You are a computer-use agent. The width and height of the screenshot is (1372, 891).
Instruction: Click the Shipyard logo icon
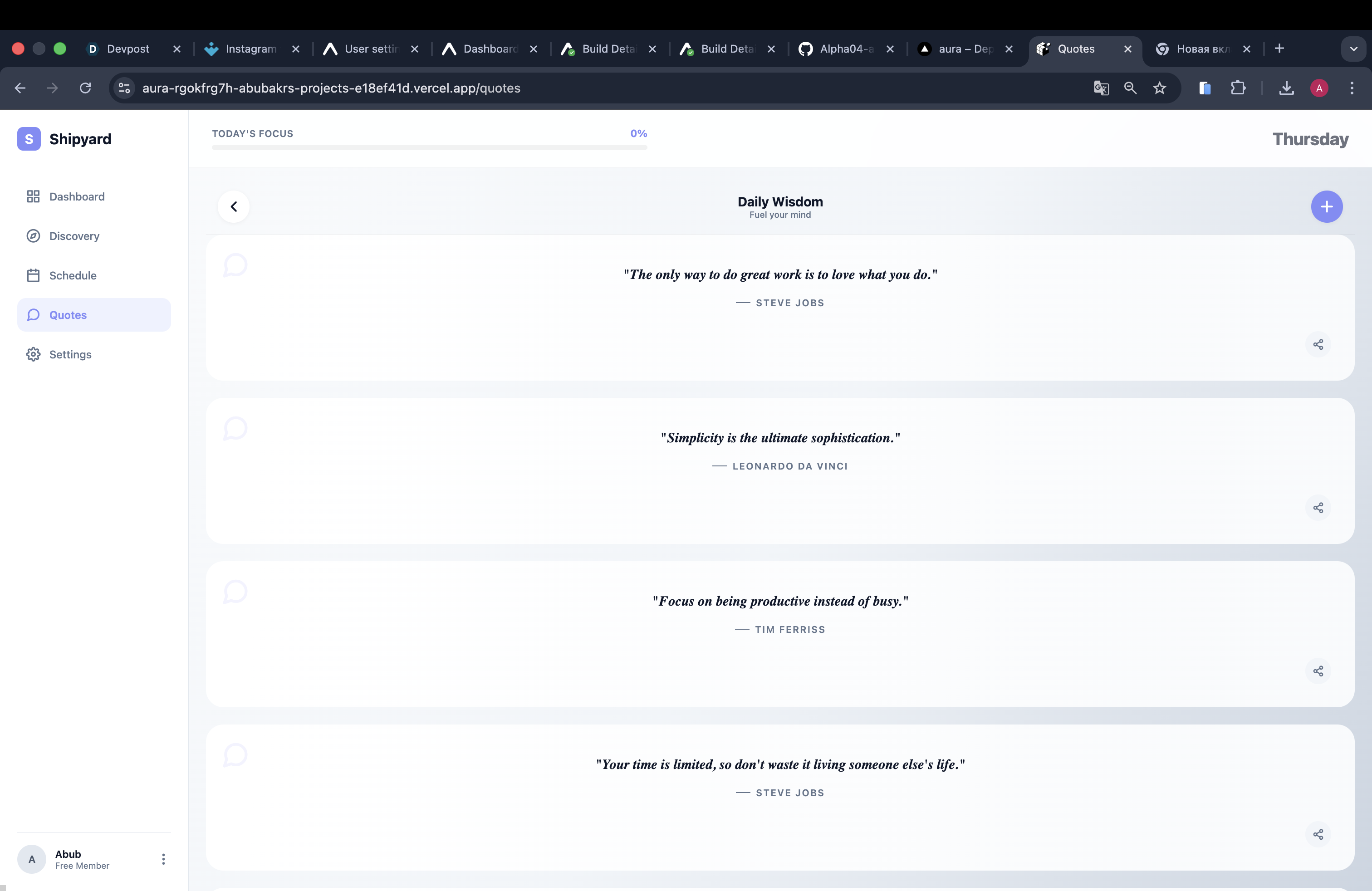[29, 139]
